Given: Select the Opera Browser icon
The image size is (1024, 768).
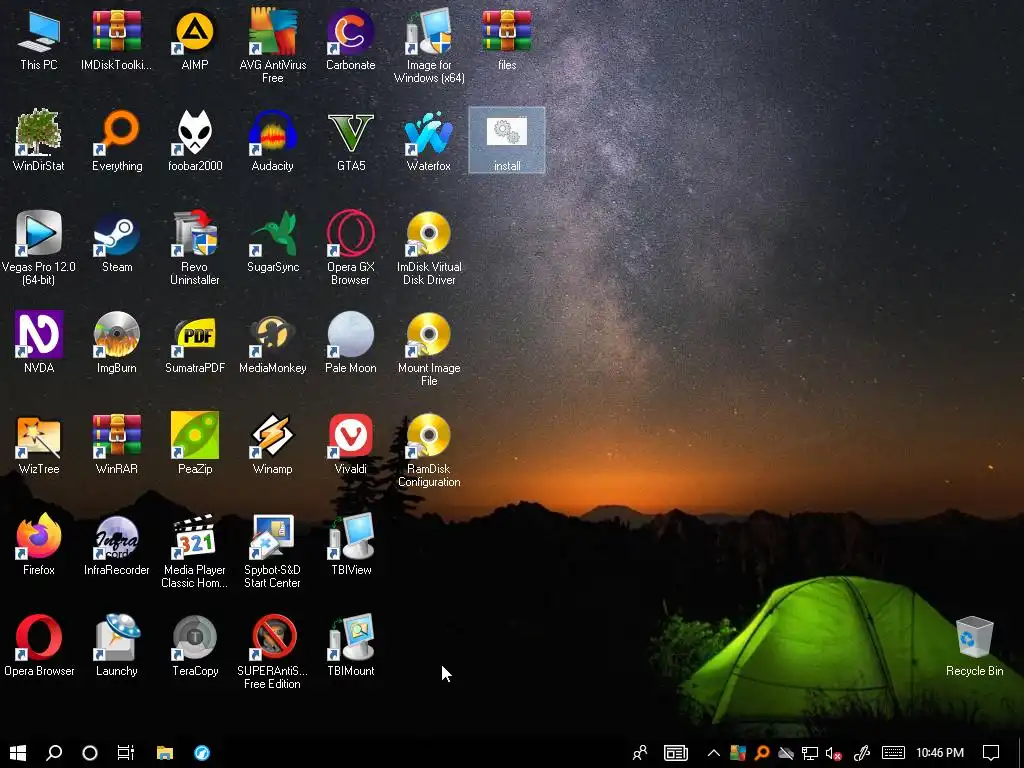Looking at the screenshot, I should (39, 637).
